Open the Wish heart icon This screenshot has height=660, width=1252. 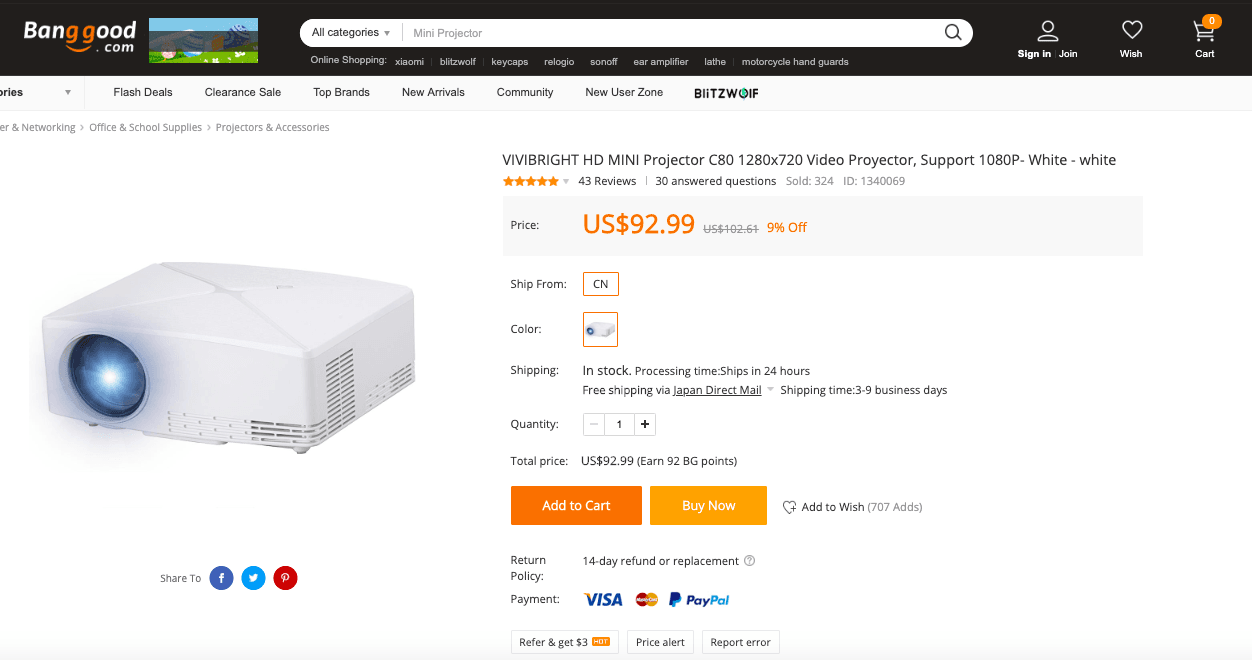pos(1131,31)
